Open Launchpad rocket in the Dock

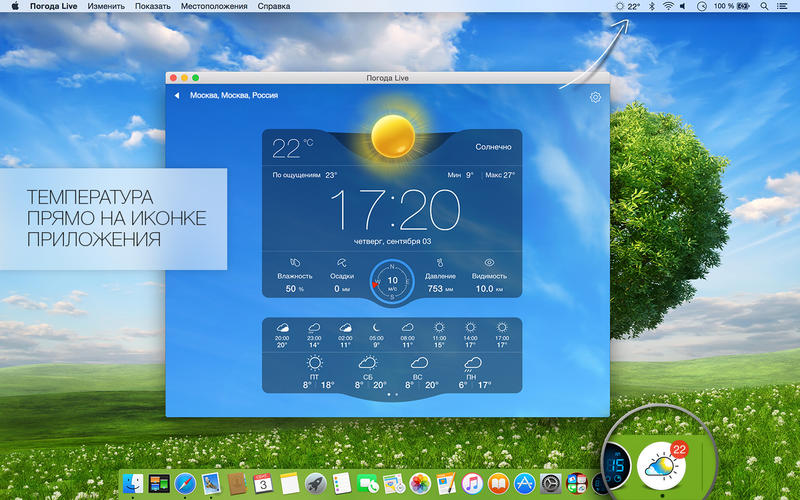[x=315, y=483]
